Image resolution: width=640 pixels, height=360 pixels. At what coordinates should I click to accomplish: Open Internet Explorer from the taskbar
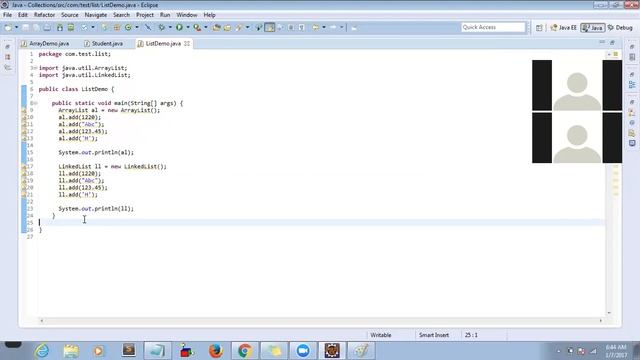coord(42,351)
